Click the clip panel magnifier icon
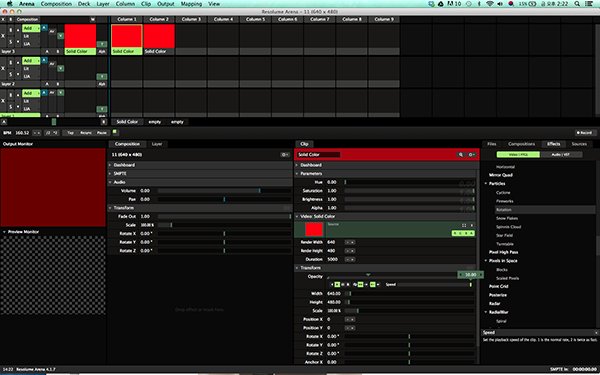 point(461,155)
